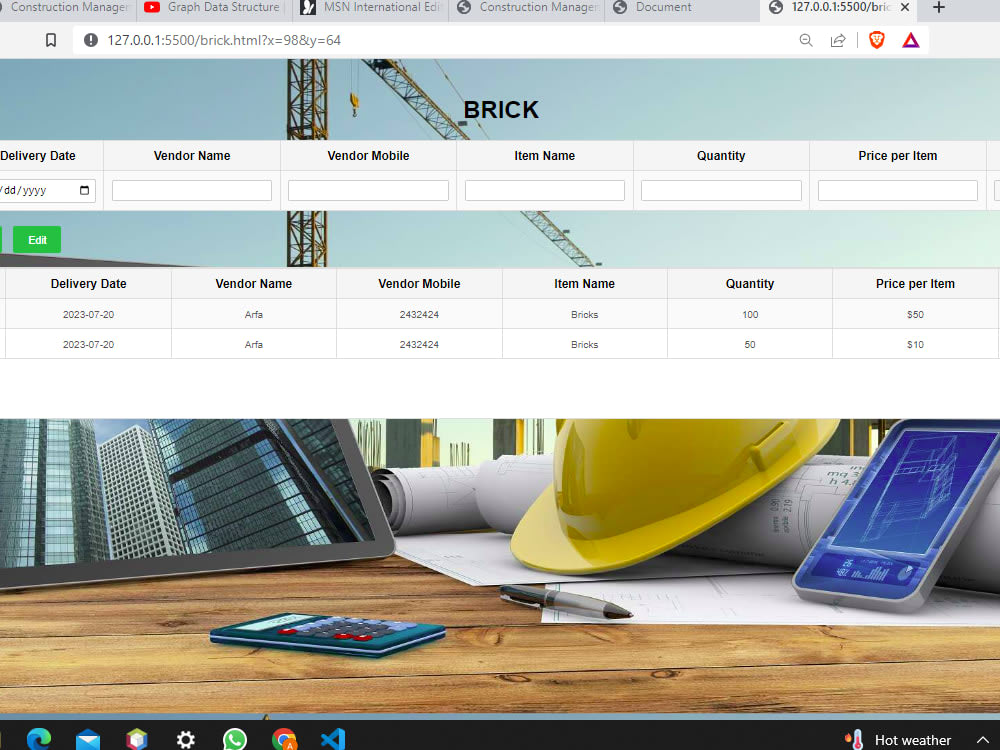
Task: Expand the hidden icons chevron in system tray
Action: [x=983, y=739]
